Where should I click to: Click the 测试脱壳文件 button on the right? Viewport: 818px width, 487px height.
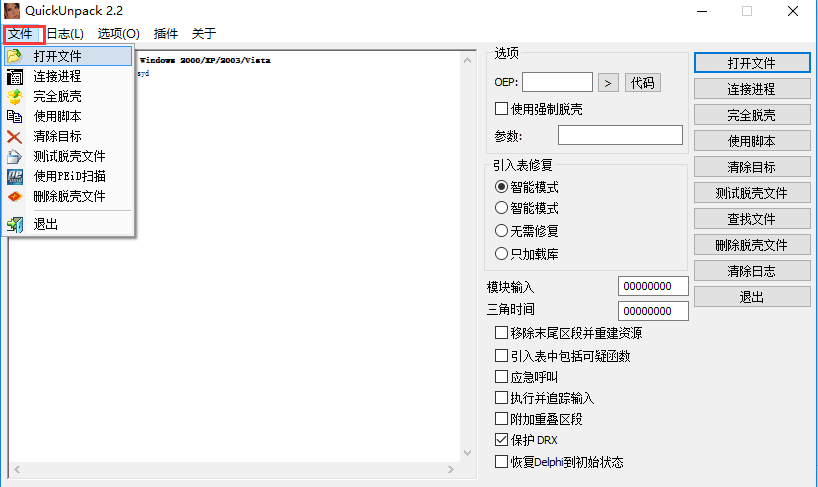pos(752,193)
